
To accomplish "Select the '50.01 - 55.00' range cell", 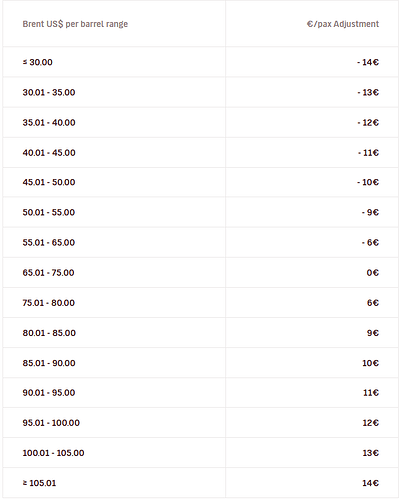I will pos(49,212).
